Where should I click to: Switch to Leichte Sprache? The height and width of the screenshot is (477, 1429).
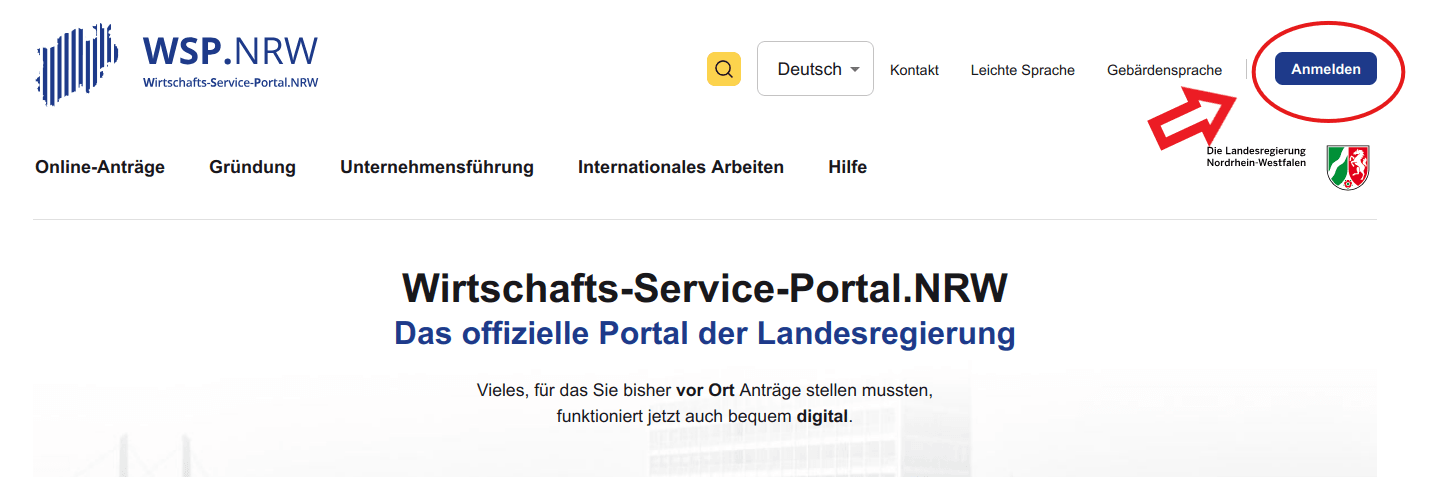tap(1022, 70)
